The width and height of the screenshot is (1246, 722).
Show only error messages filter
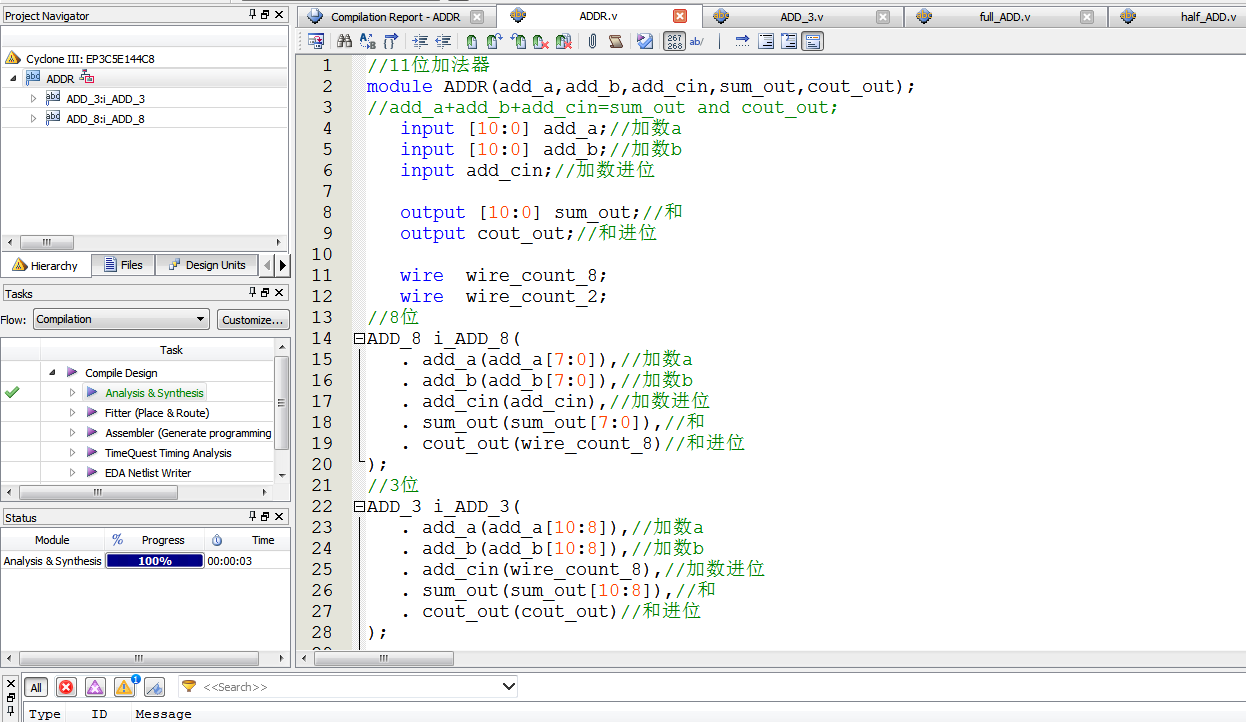66,687
